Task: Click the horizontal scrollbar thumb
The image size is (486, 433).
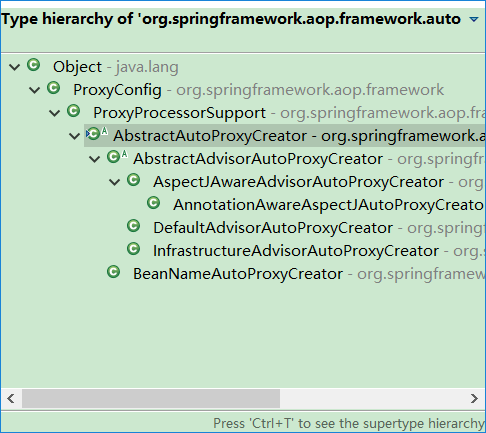Action: click(x=151, y=398)
